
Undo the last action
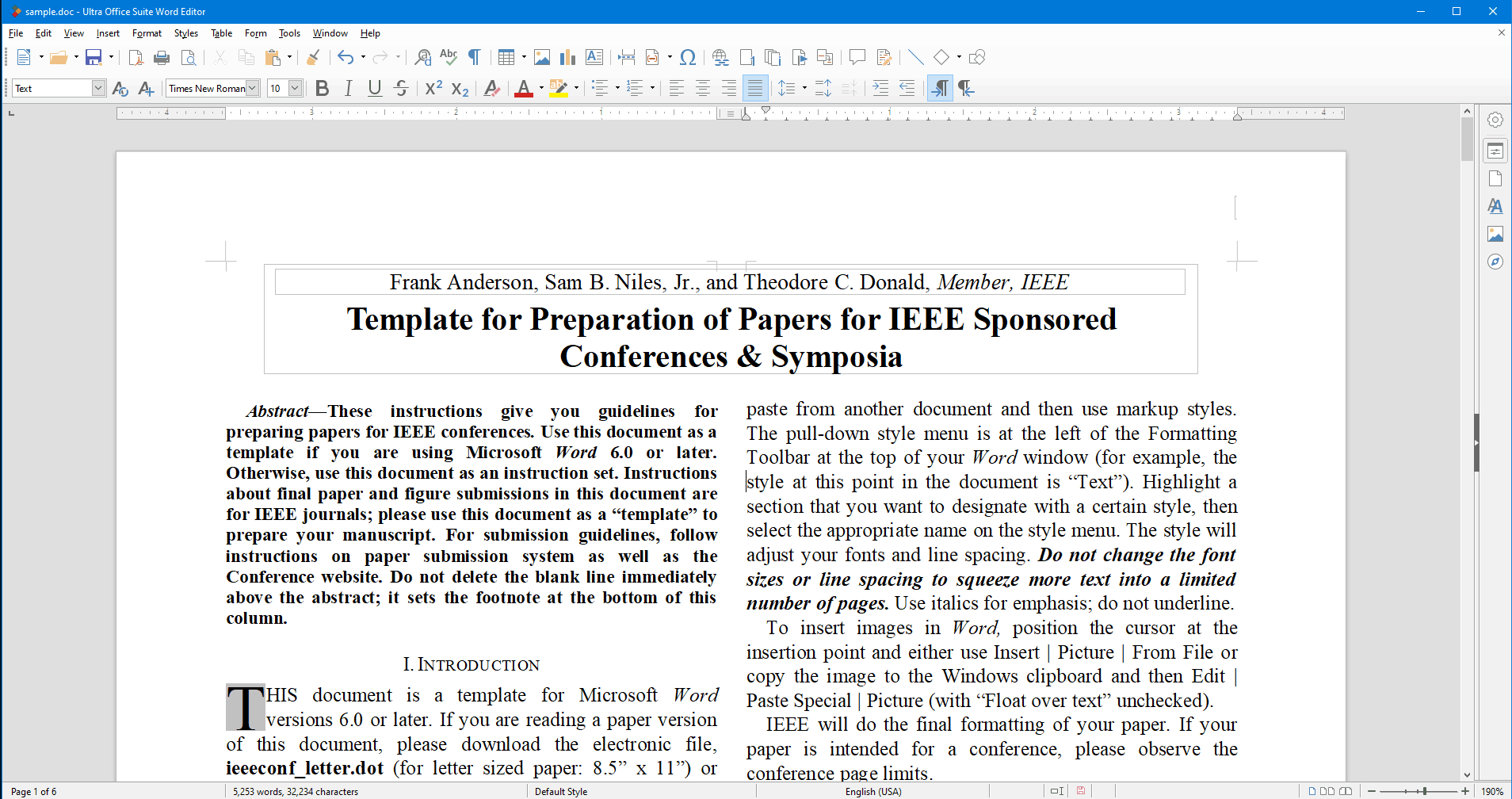click(346, 57)
